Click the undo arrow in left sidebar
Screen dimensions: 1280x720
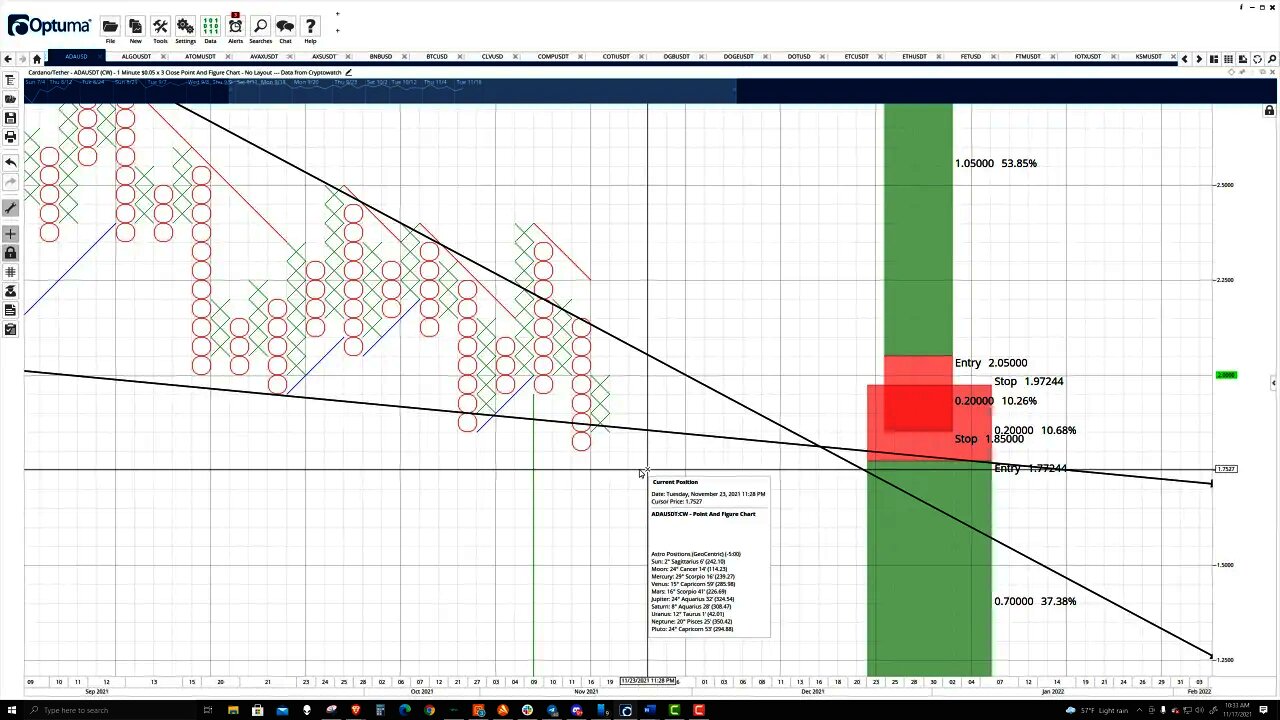pyautogui.click(x=10, y=162)
